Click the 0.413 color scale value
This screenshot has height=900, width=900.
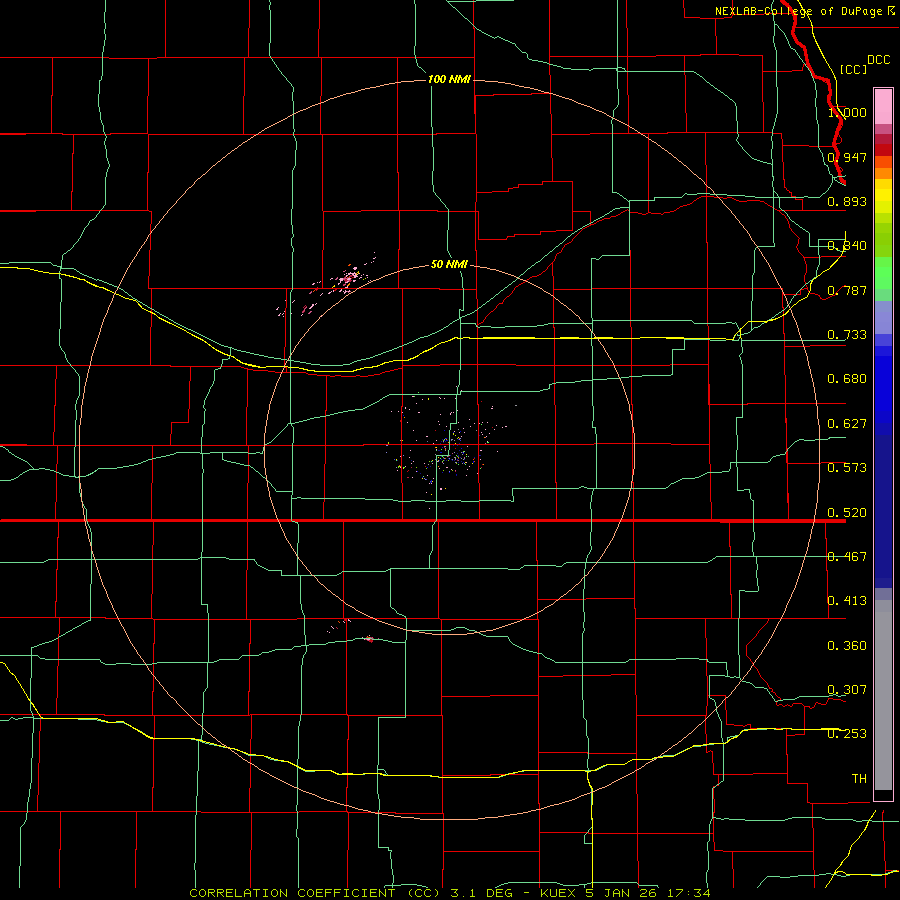[847, 601]
